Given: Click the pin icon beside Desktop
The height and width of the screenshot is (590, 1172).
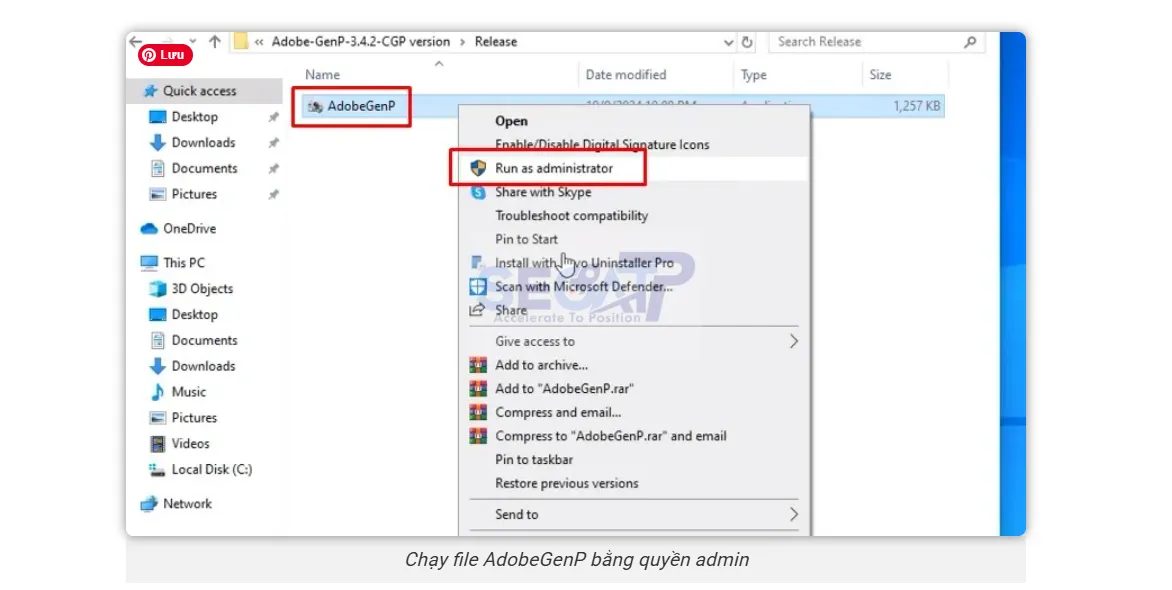Looking at the screenshot, I should pos(274,117).
